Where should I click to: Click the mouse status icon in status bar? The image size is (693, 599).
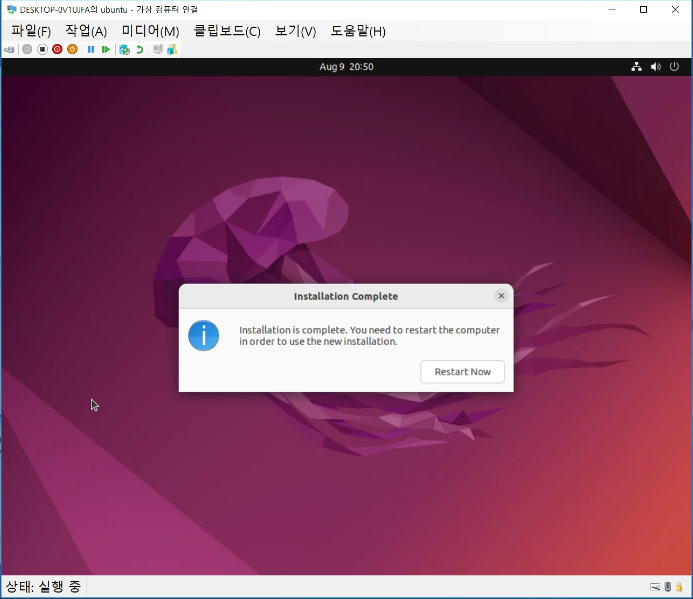(668, 587)
